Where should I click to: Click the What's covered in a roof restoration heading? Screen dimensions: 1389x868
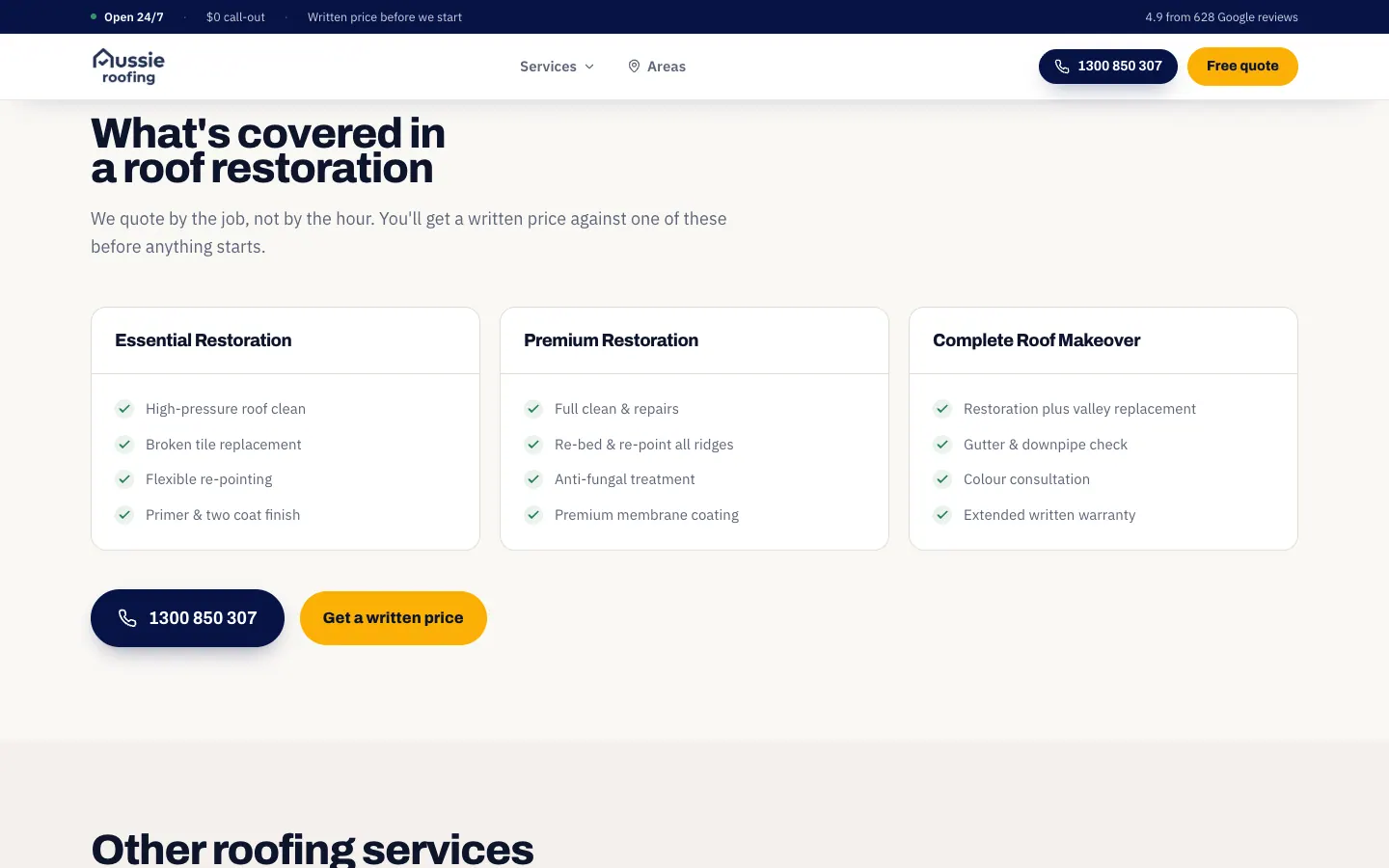tap(268, 150)
